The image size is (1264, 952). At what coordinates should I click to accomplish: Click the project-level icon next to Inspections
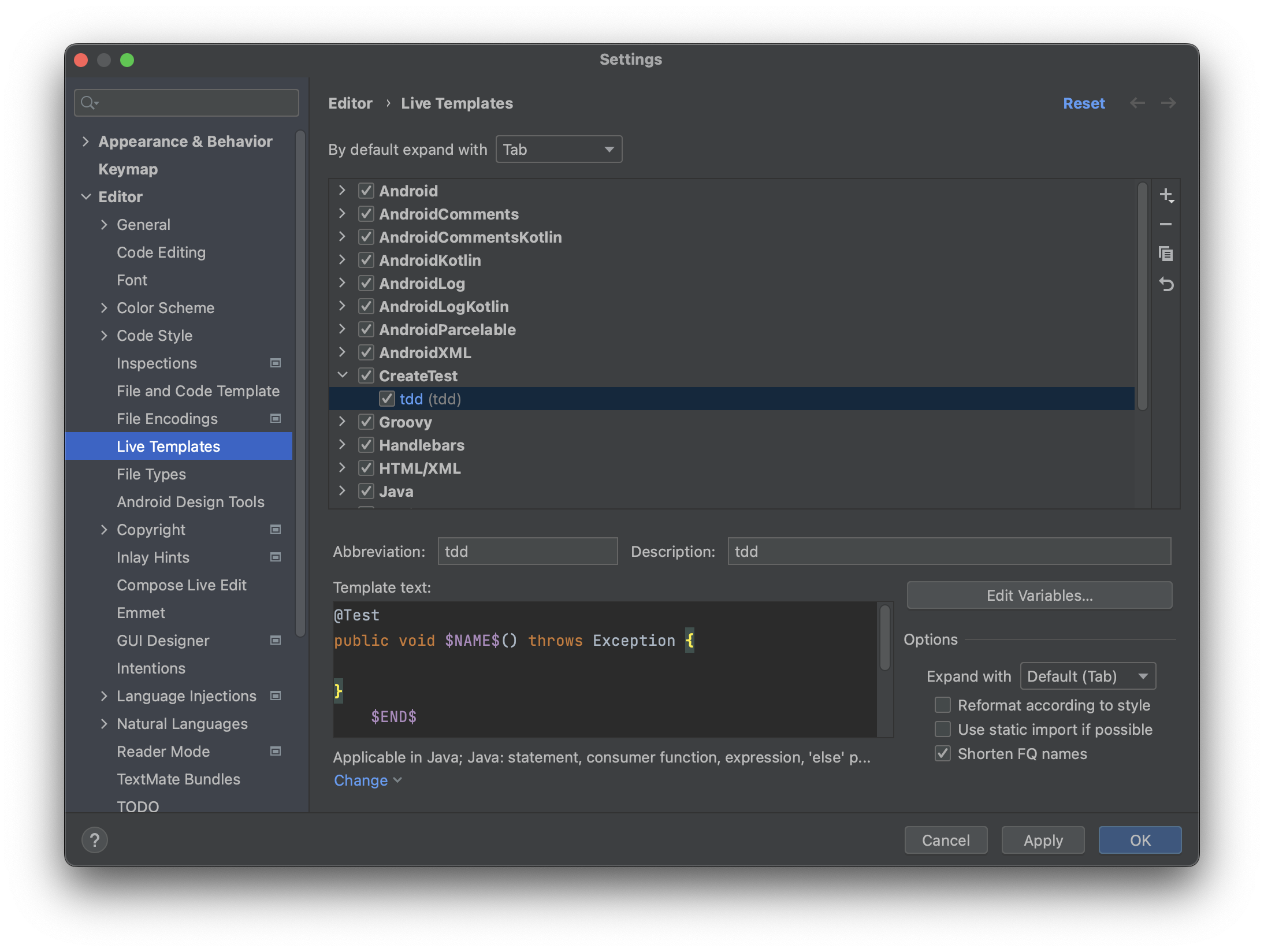click(x=276, y=363)
